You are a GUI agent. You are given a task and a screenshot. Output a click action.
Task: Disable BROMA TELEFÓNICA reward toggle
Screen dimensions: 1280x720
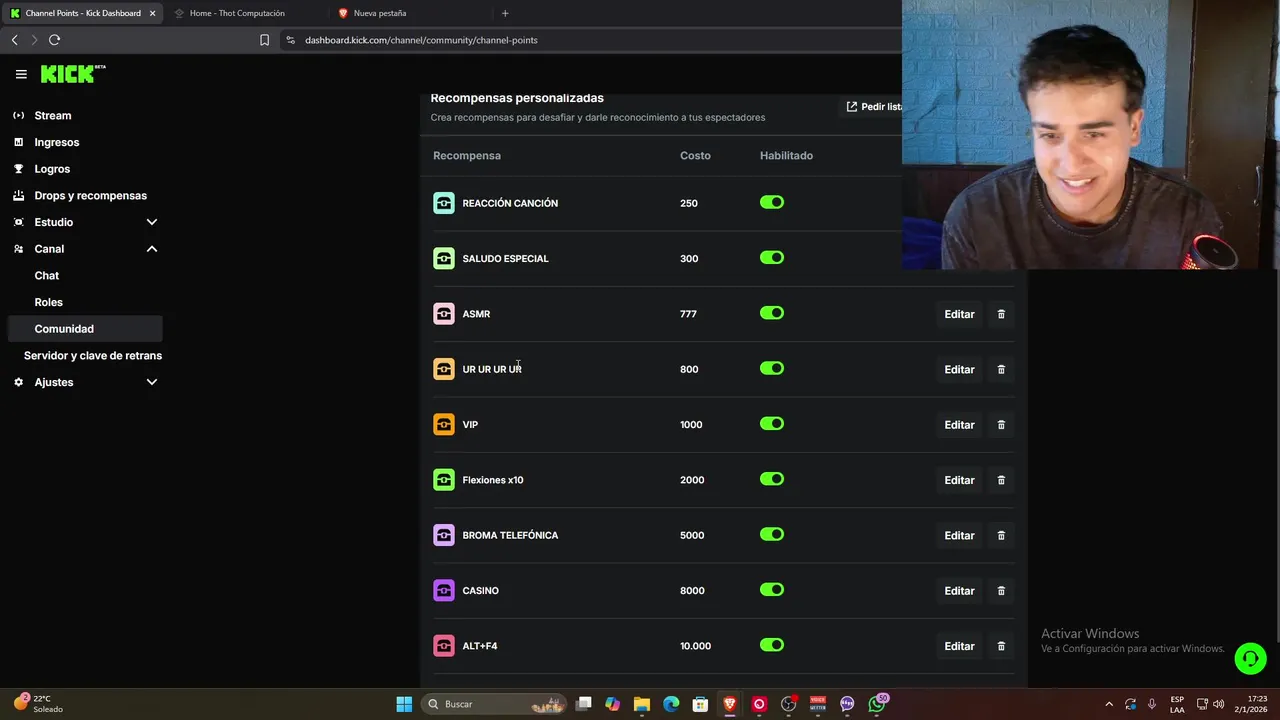(772, 534)
